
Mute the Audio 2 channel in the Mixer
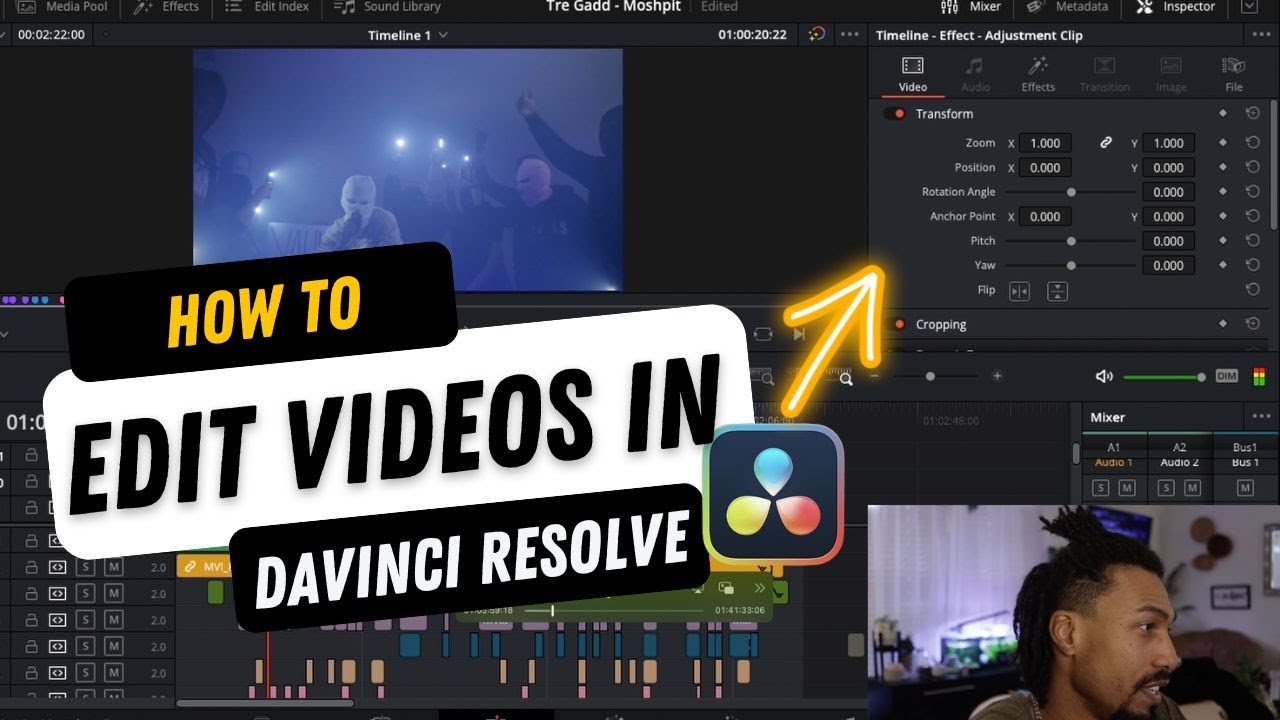(x=1192, y=488)
